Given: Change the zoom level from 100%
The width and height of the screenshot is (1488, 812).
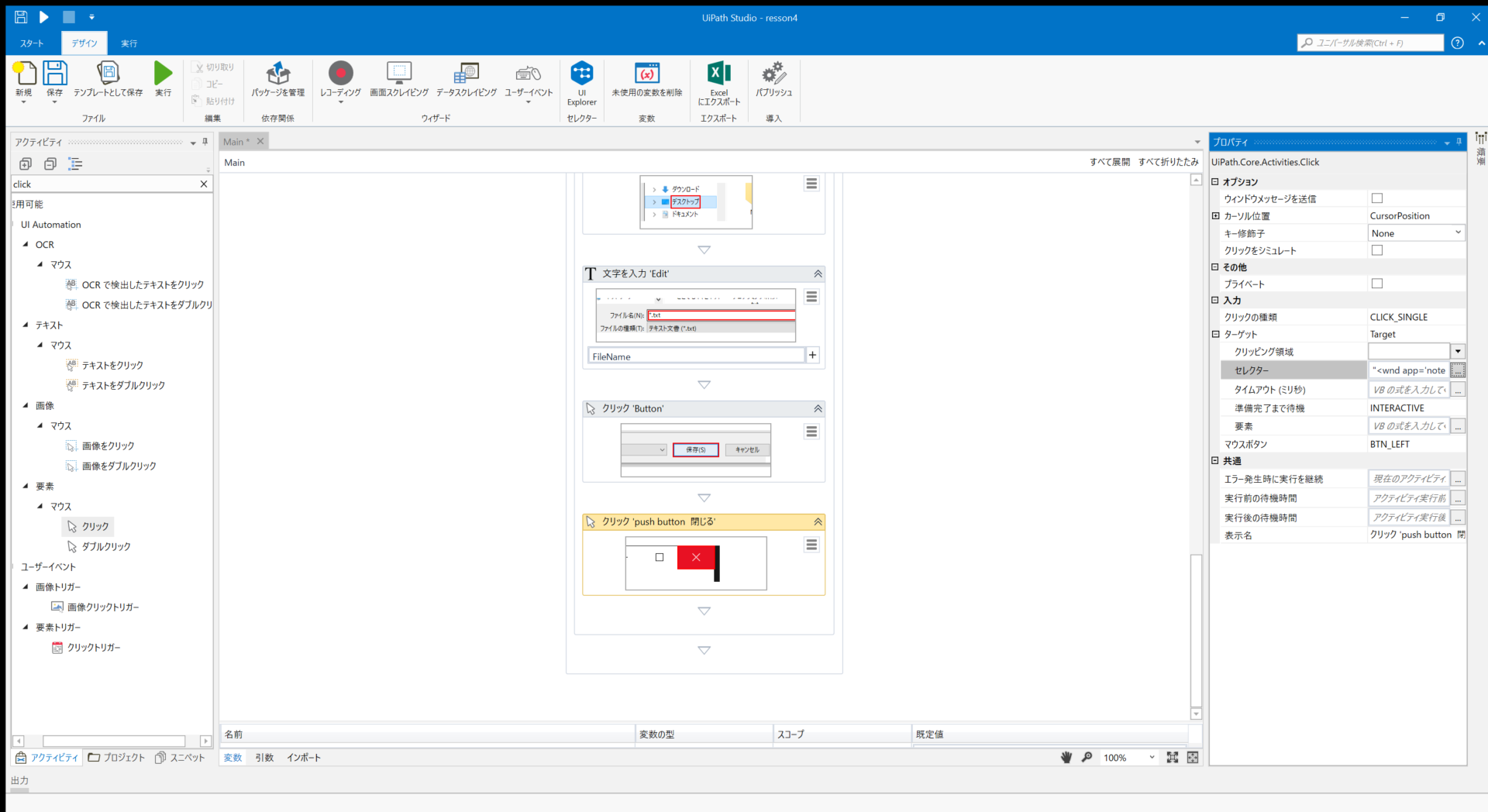Looking at the screenshot, I should [1128, 758].
